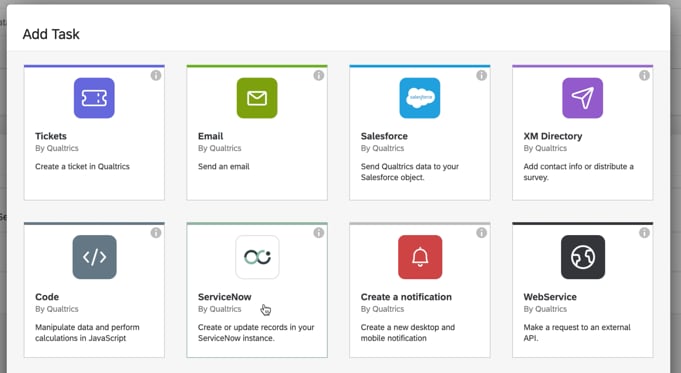This screenshot has width=681, height=373.
Task: Select the green Email envelope icon
Action: point(257,98)
